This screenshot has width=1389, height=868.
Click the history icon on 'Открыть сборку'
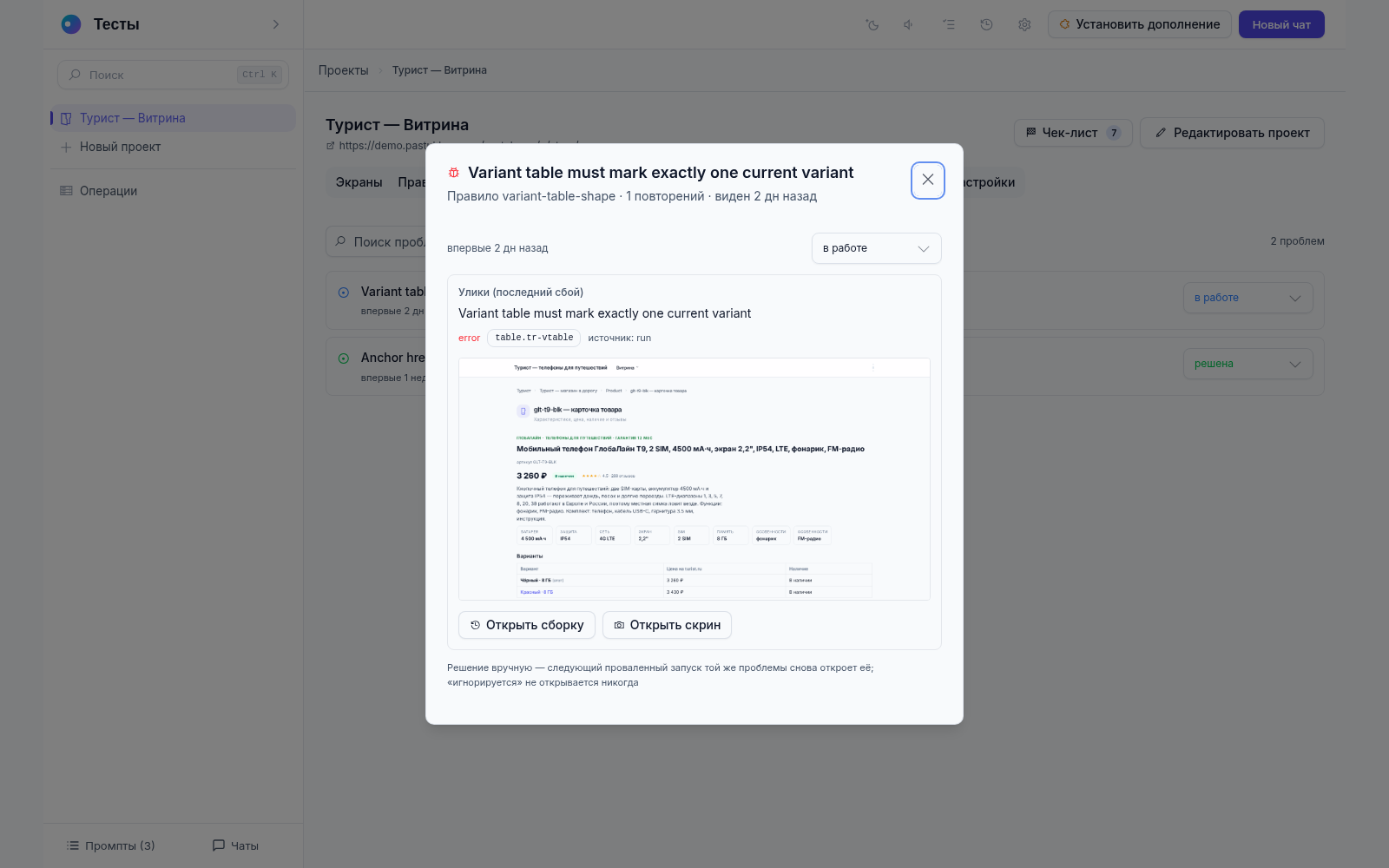(475, 625)
